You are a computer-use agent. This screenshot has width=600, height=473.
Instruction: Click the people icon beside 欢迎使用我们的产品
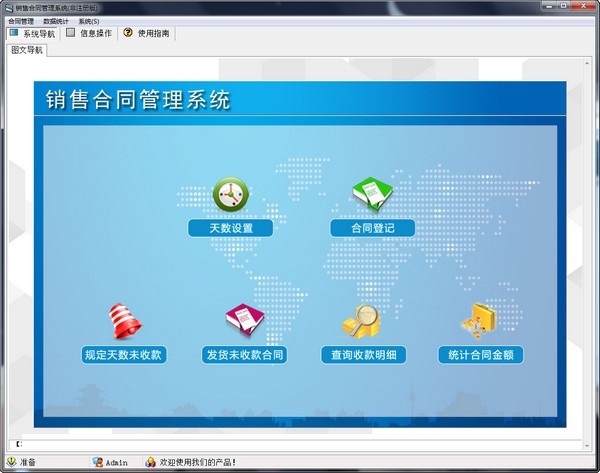click(150, 462)
